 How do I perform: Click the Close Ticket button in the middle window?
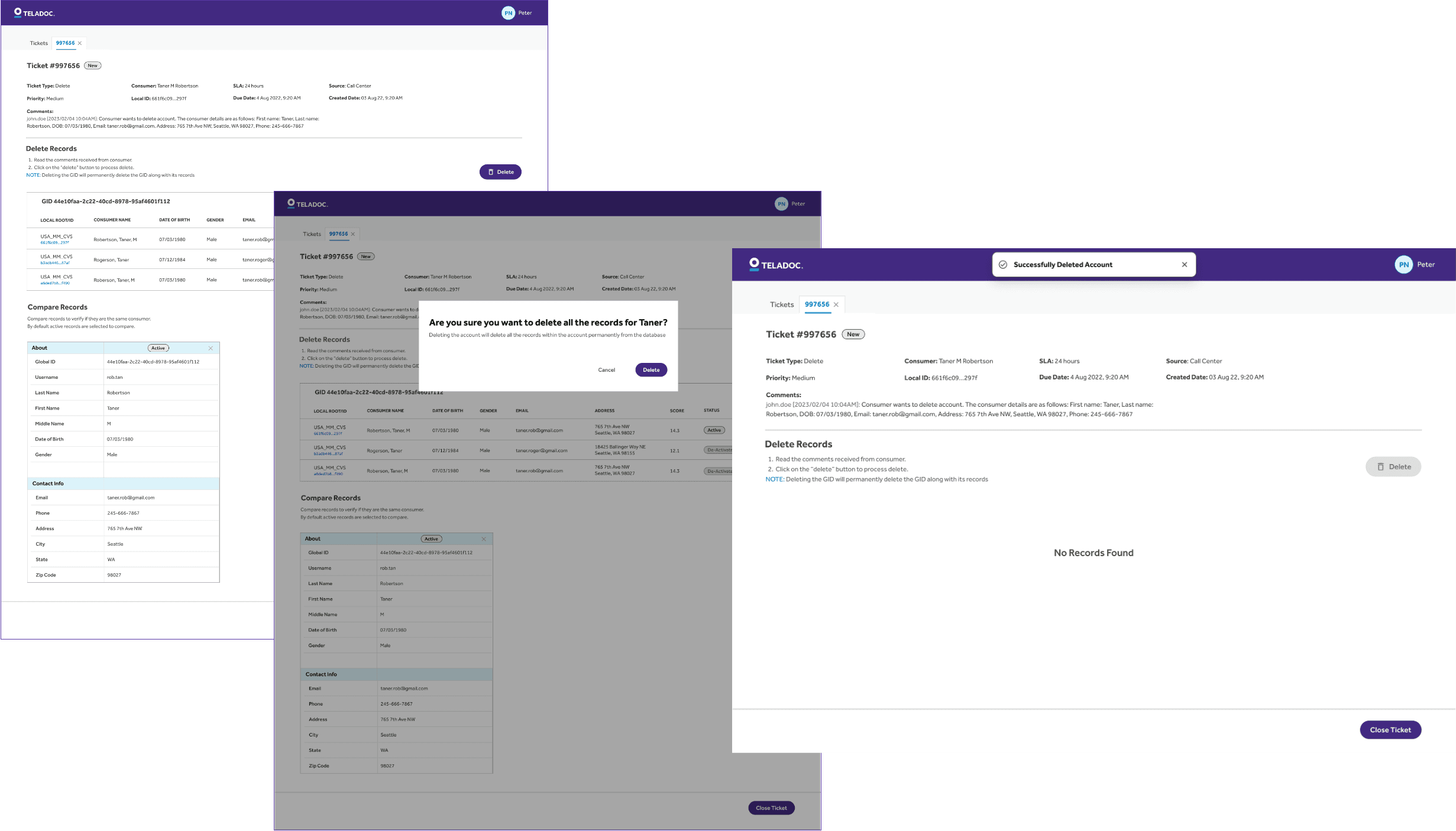[771, 808]
